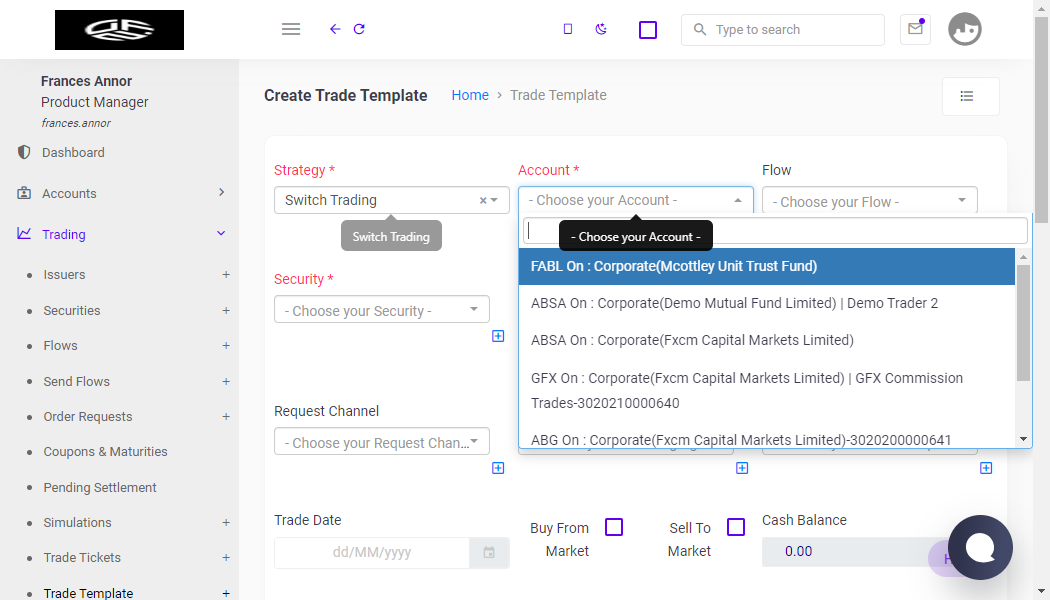Expand Securities plus icon
Image resolution: width=1050 pixels, height=600 pixels.
point(226,311)
